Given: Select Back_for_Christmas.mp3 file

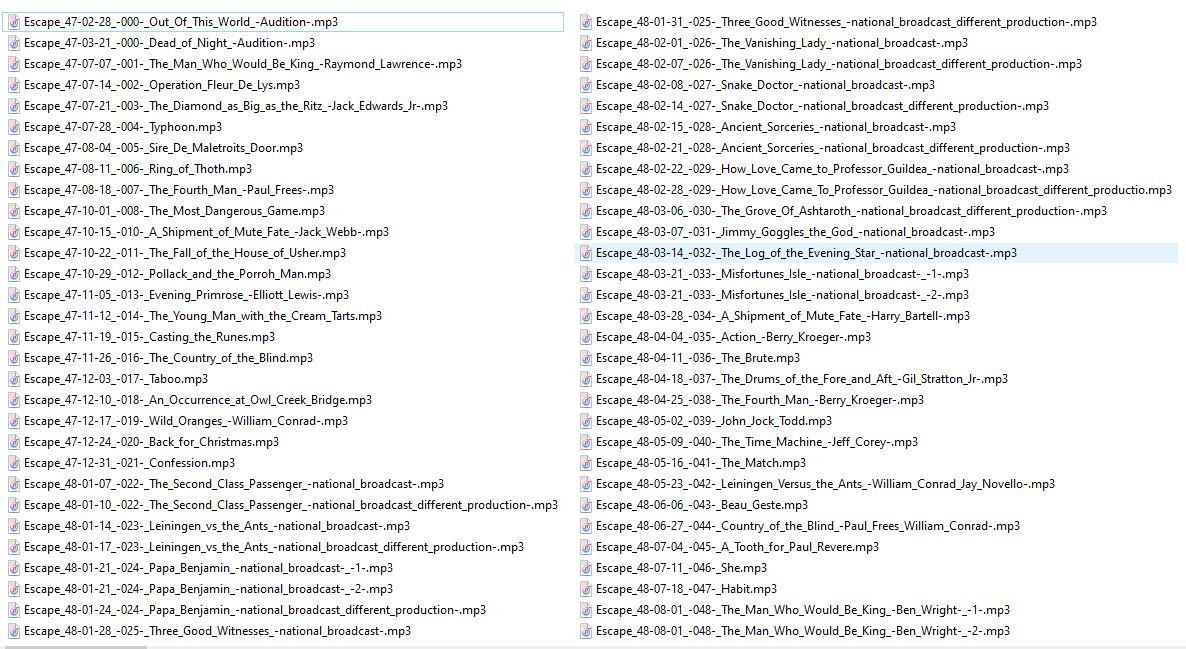Looking at the screenshot, I should tap(151, 442).
